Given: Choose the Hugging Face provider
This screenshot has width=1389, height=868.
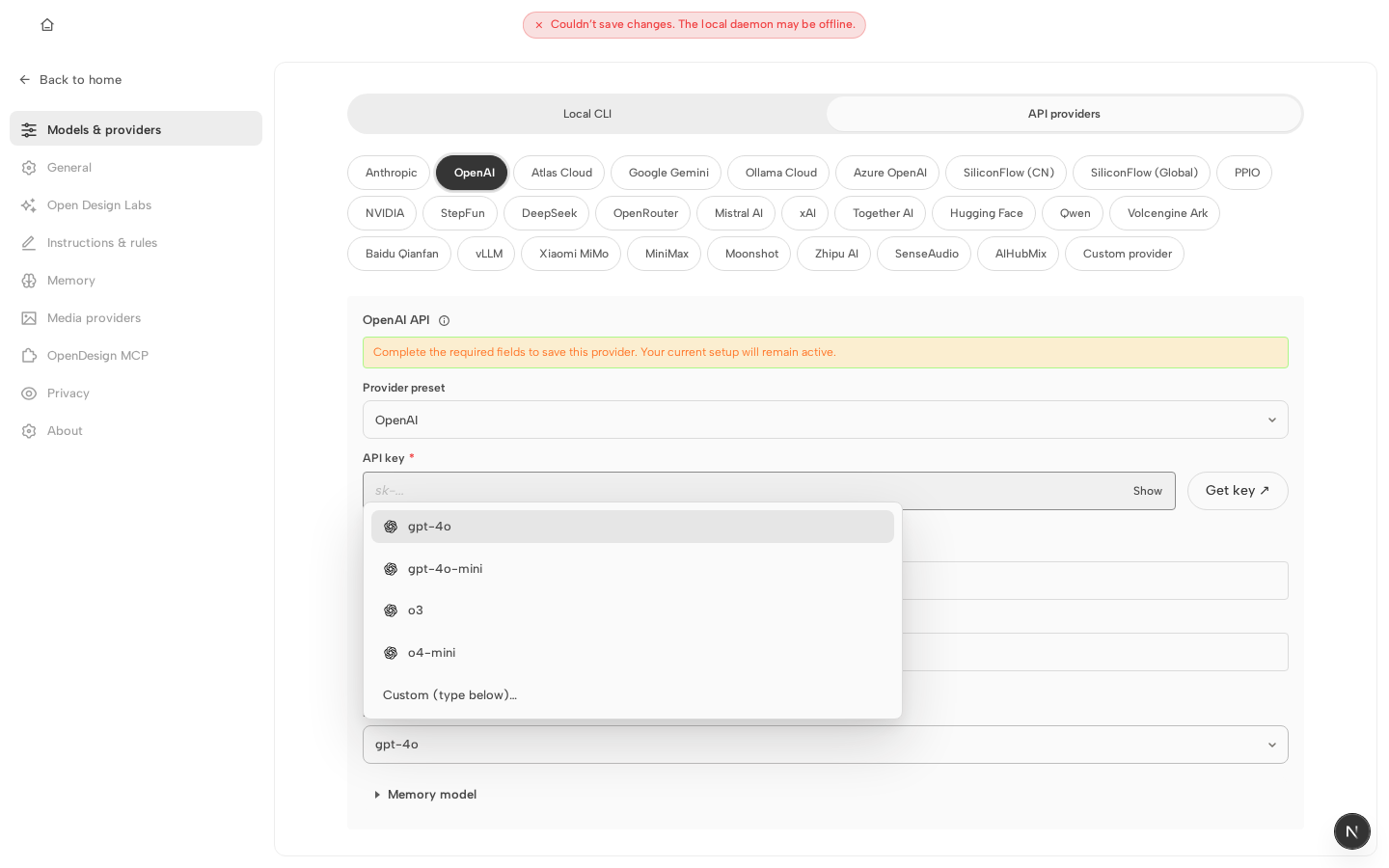Looking at the screenshot, I should 984,213.
